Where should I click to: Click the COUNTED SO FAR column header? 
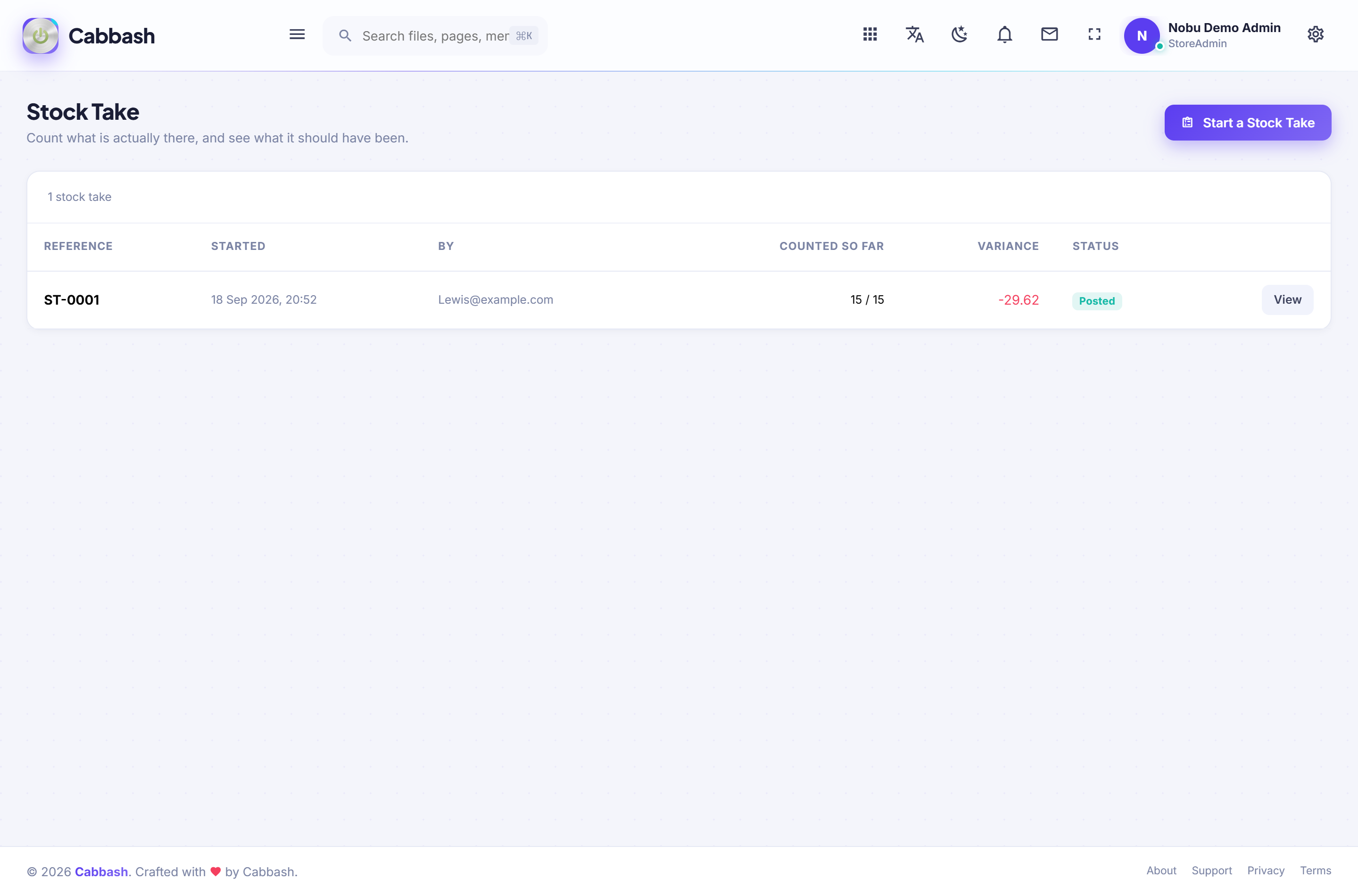[831, 246]
